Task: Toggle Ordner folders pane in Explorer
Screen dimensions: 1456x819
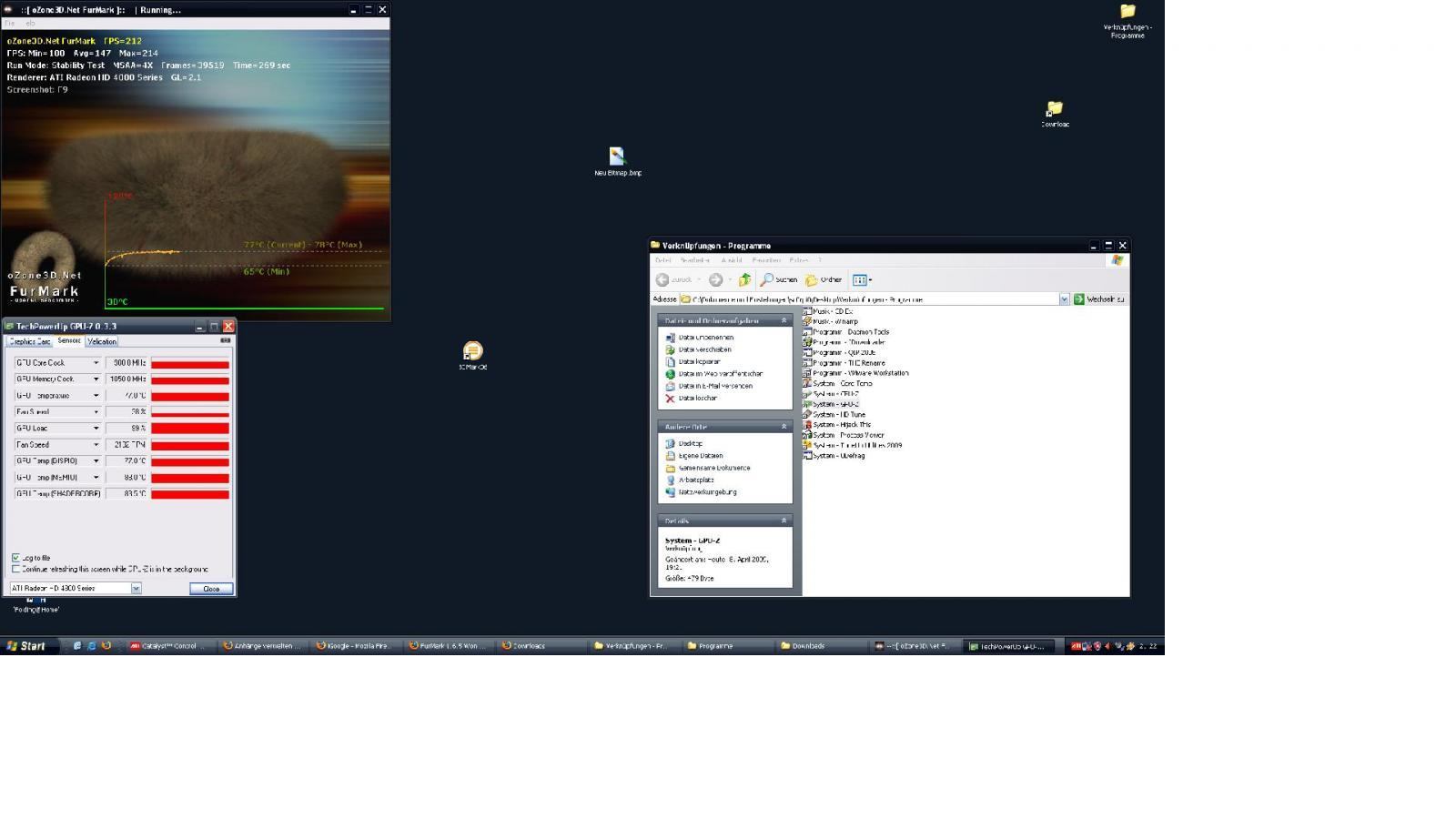Action: (x=824, y=279)
